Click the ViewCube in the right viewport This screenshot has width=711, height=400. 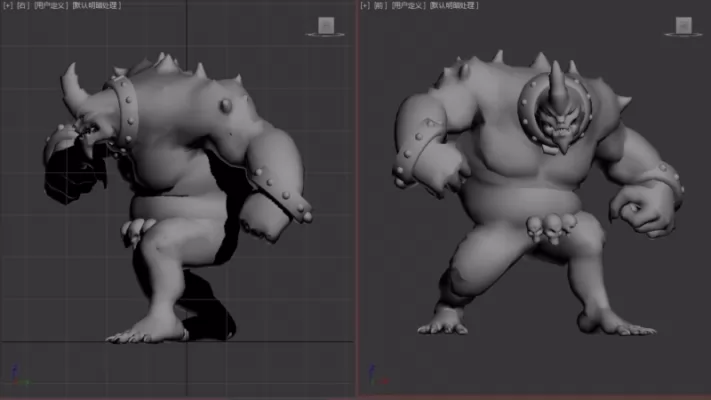684,25
